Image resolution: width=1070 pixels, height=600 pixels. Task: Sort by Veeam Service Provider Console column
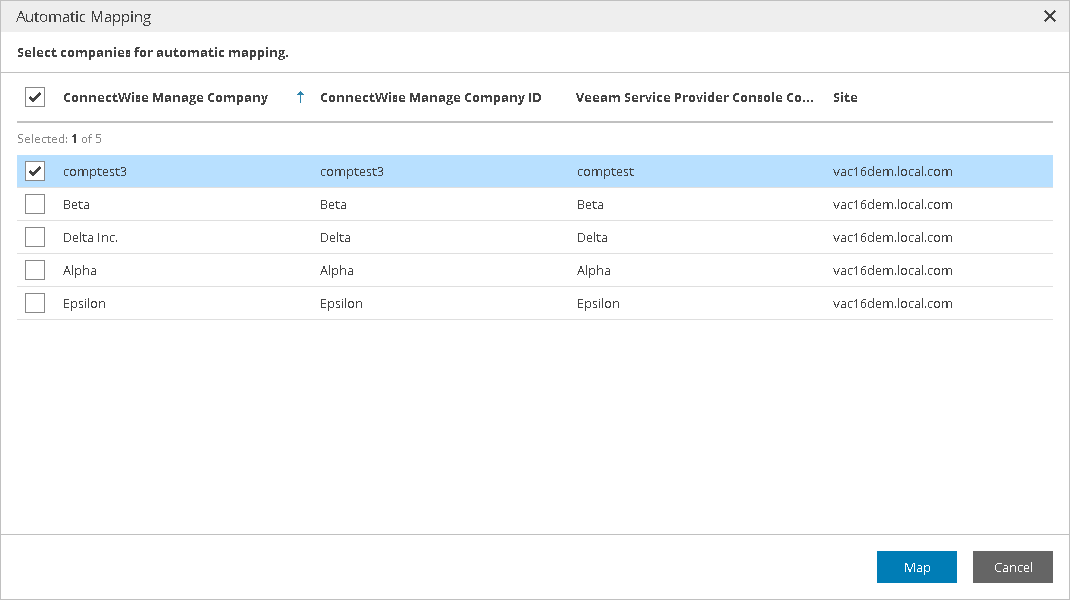pos(694,97)
